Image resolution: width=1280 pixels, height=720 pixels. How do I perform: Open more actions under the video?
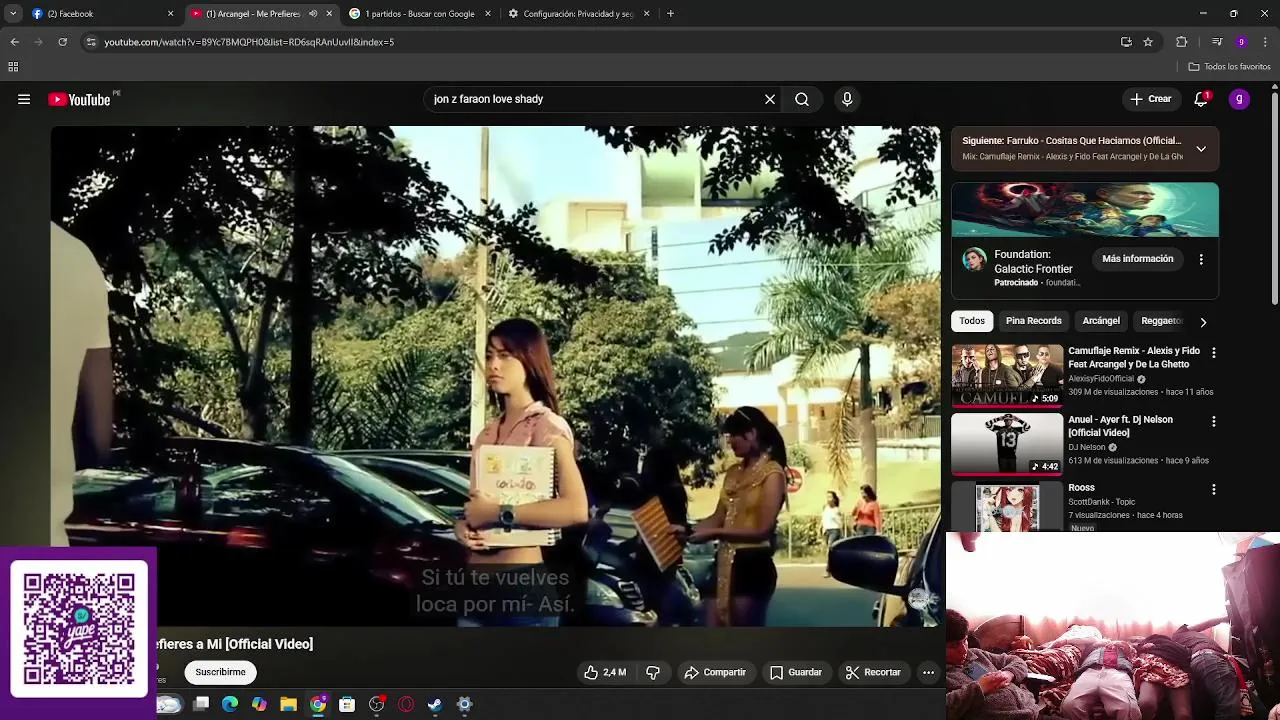(928, 673)
